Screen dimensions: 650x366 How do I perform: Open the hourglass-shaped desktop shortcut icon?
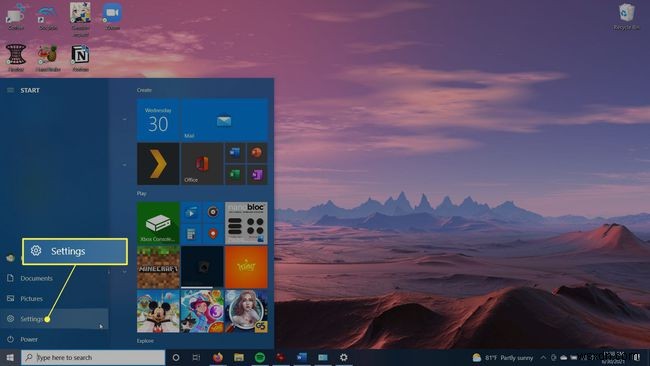pyautogui.click(x=16, y=58)
